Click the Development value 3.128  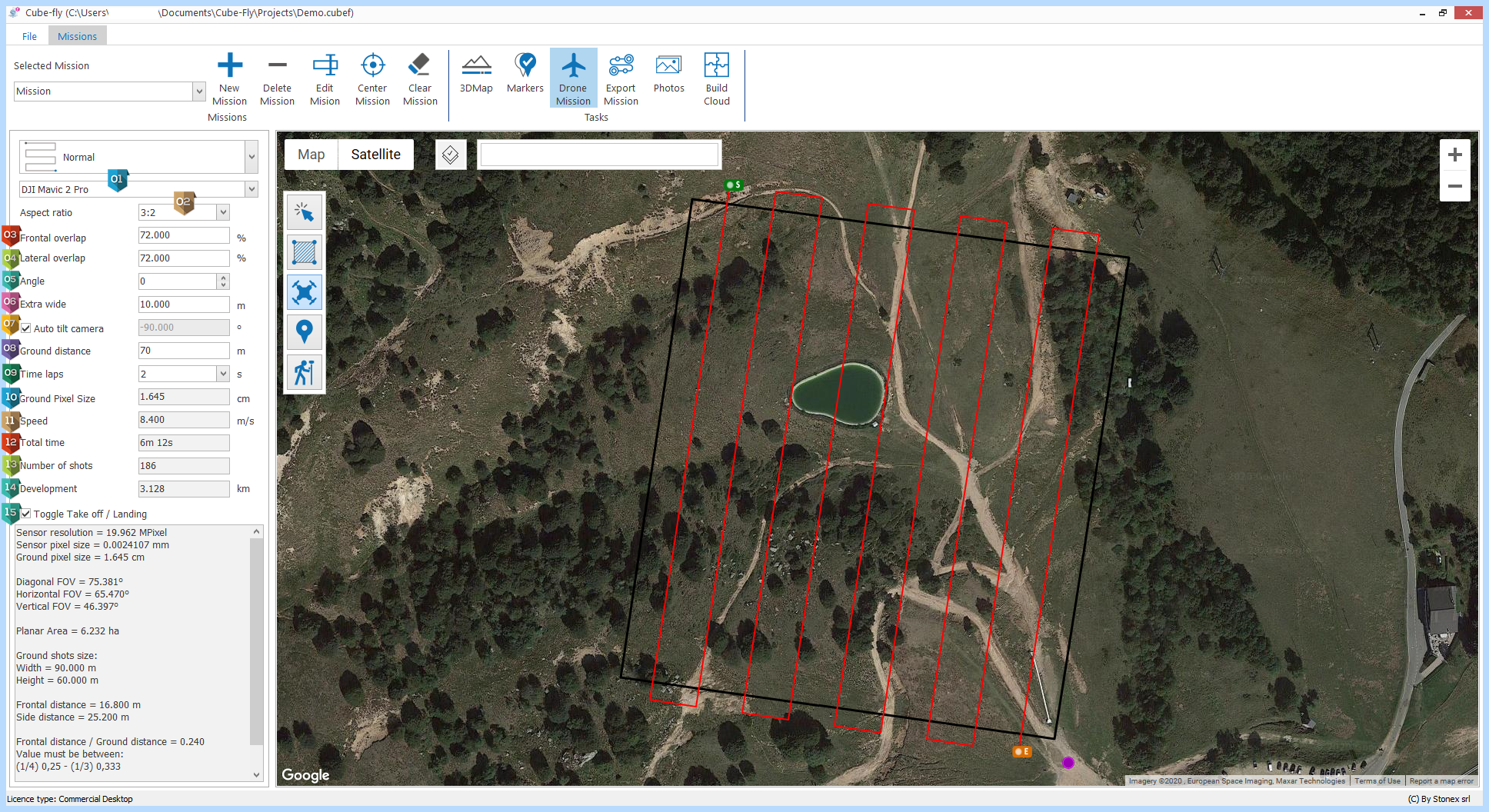point(184,489)
